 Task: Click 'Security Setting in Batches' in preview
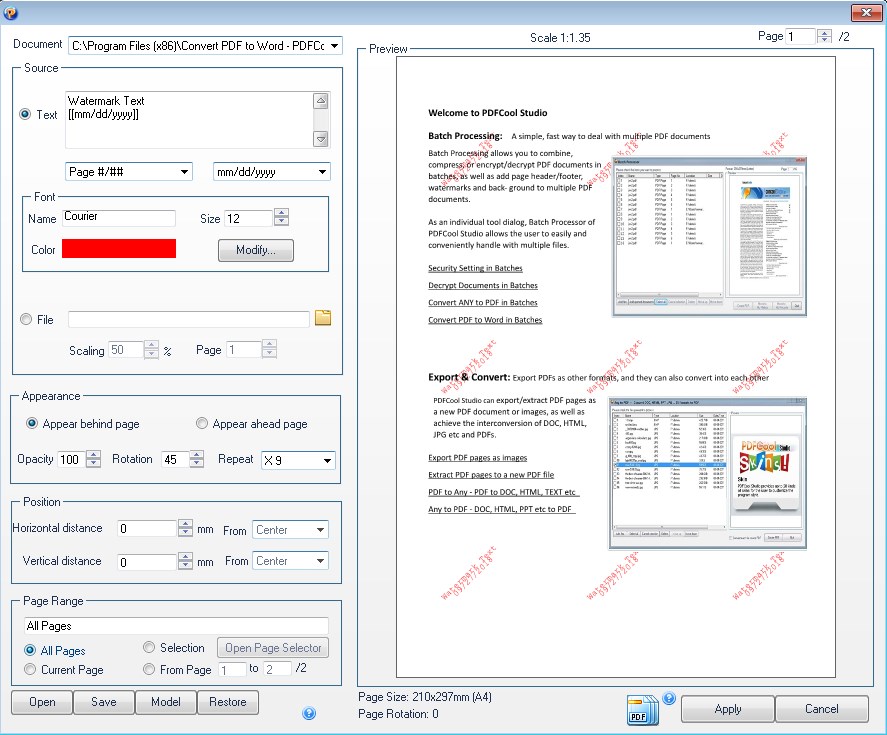click(x=475, y=268)
